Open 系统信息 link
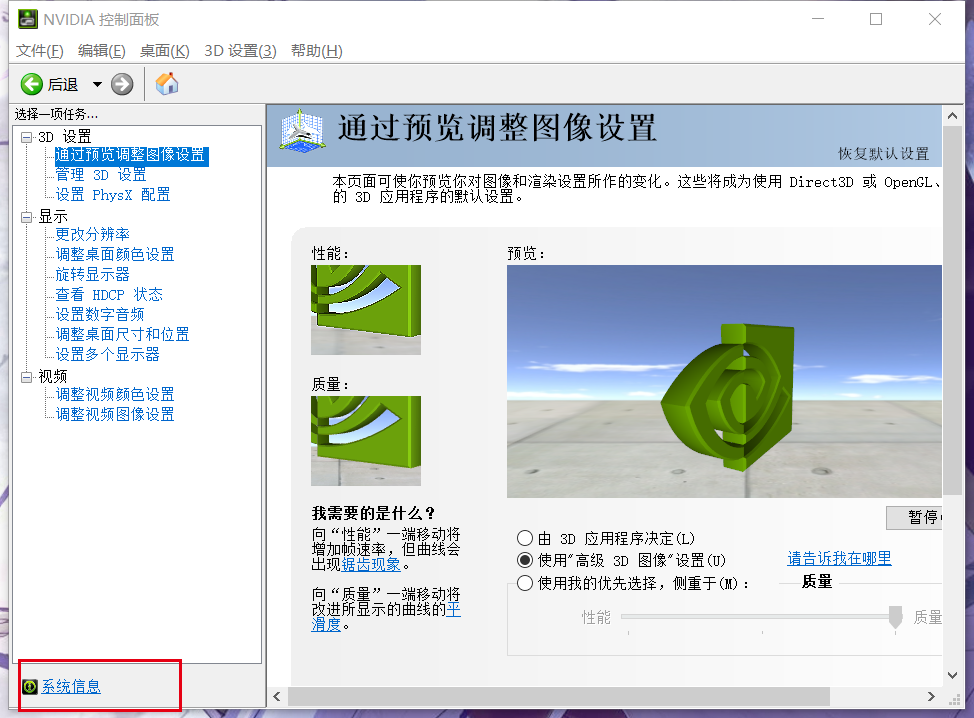The image size is (974, 718). [x=71, y=686]
